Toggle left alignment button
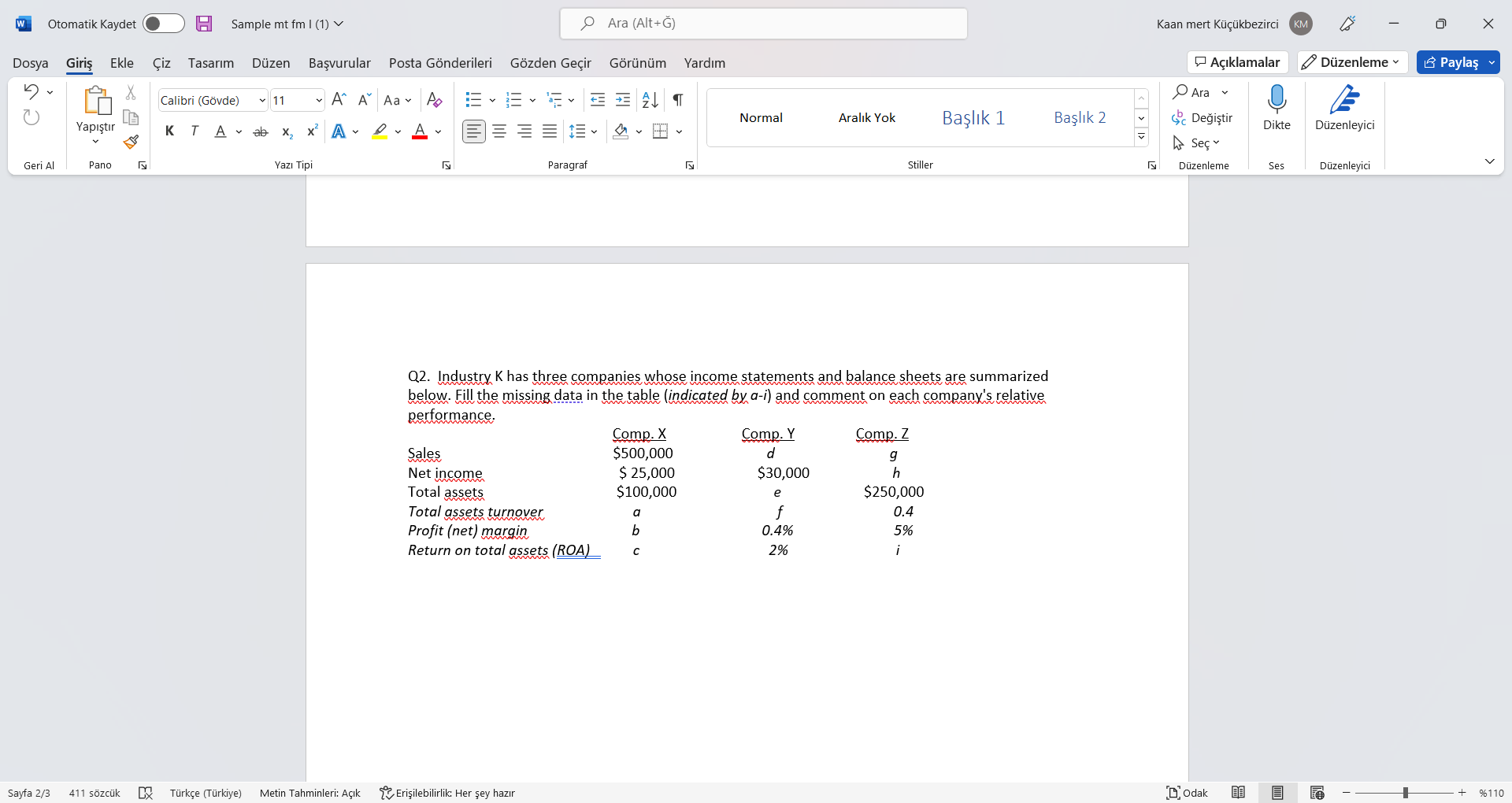Screen dimensions: 1512x803 473,131
